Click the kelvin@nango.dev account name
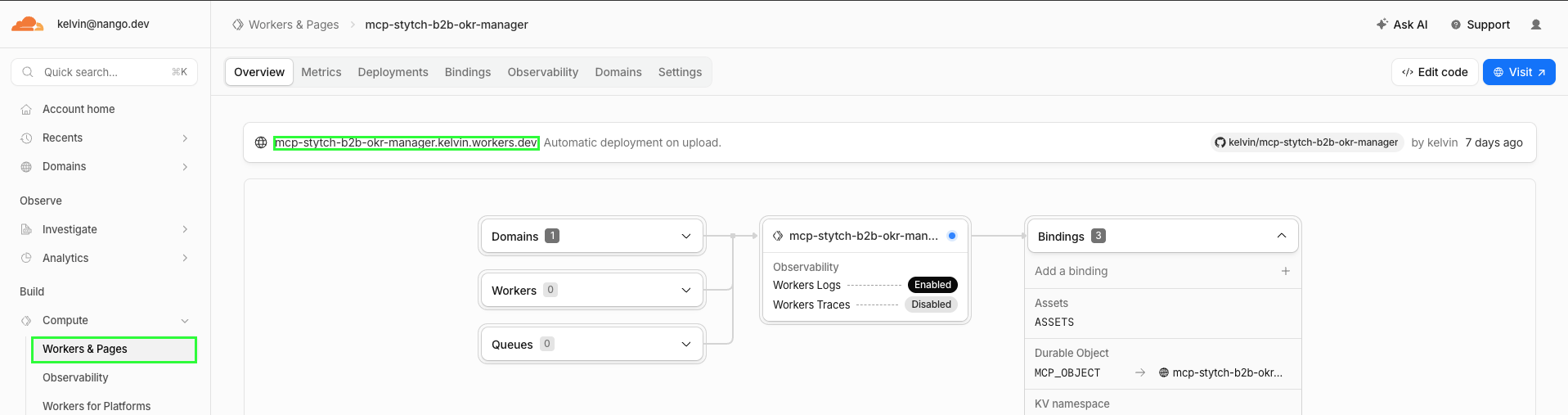Image resolution: width=1568 pixels, height=415 pixels. click(103, 24)
